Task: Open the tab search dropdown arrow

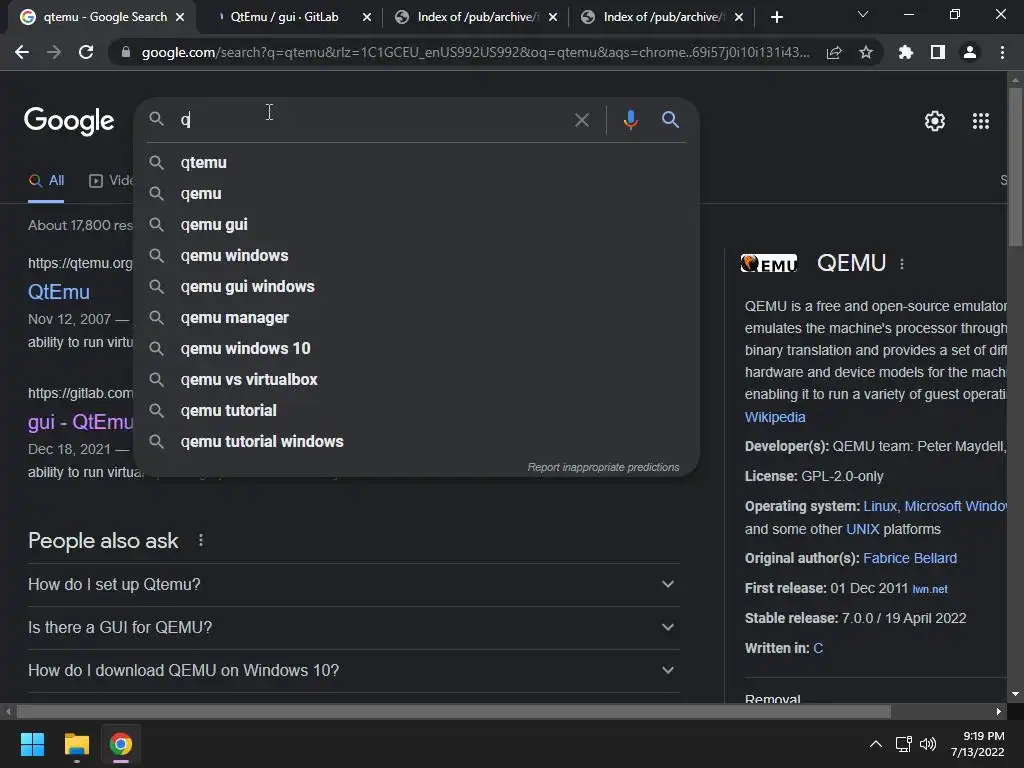Action: point(863,14)
